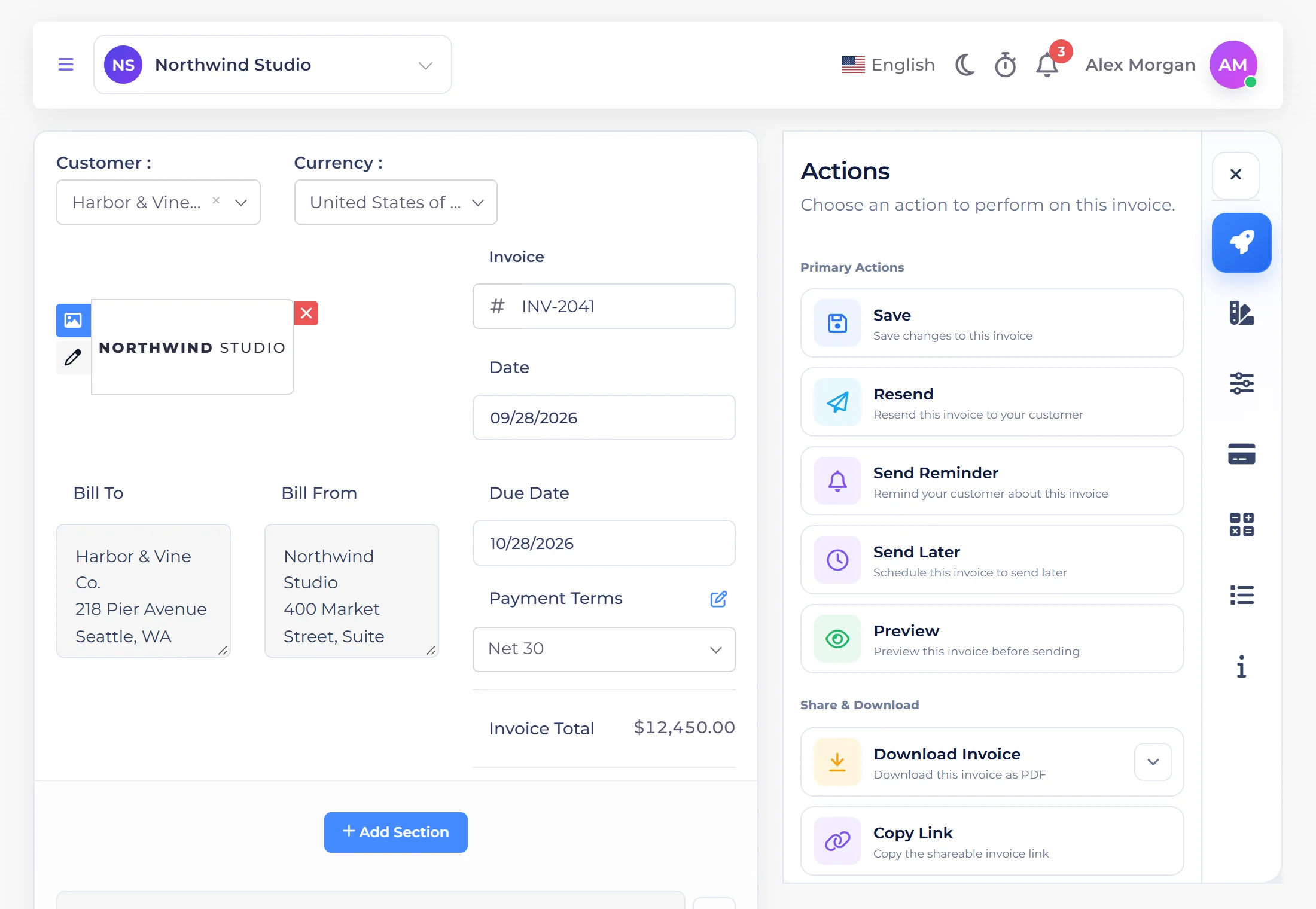Edit the INV-2041 invoice number field
1316x909 pixels.
click(x=604, y=306)
